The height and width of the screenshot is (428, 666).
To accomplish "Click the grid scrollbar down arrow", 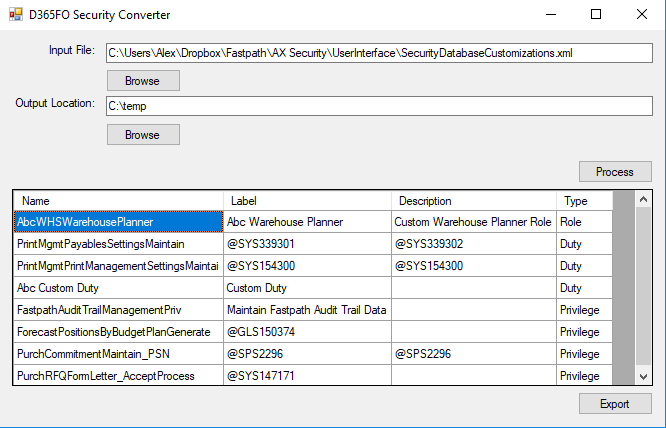I will click(643, 377).
